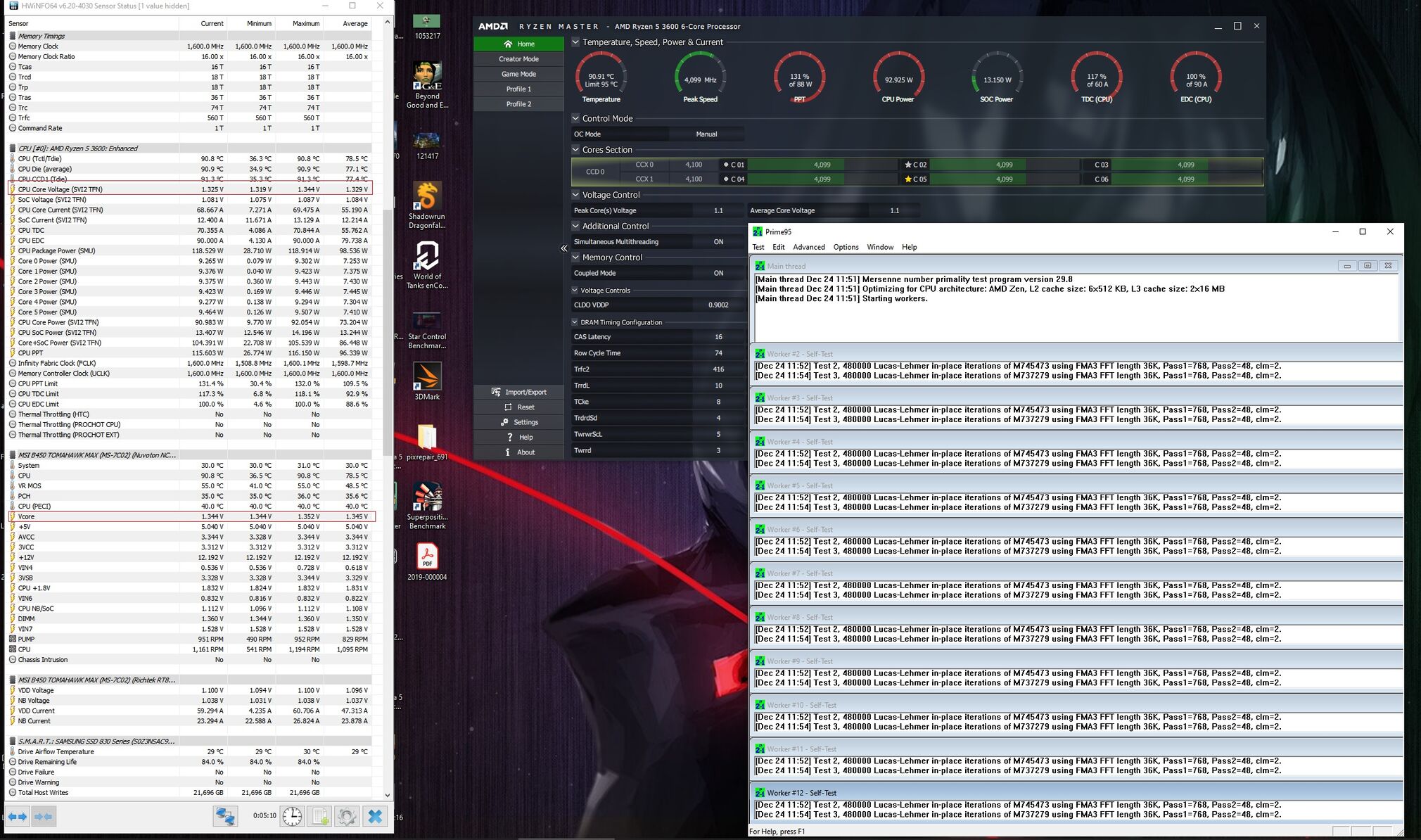This screenshot has height=840, width=1421.
Task: Open Prime95 Window menu
Action: (x=880, y=247)
